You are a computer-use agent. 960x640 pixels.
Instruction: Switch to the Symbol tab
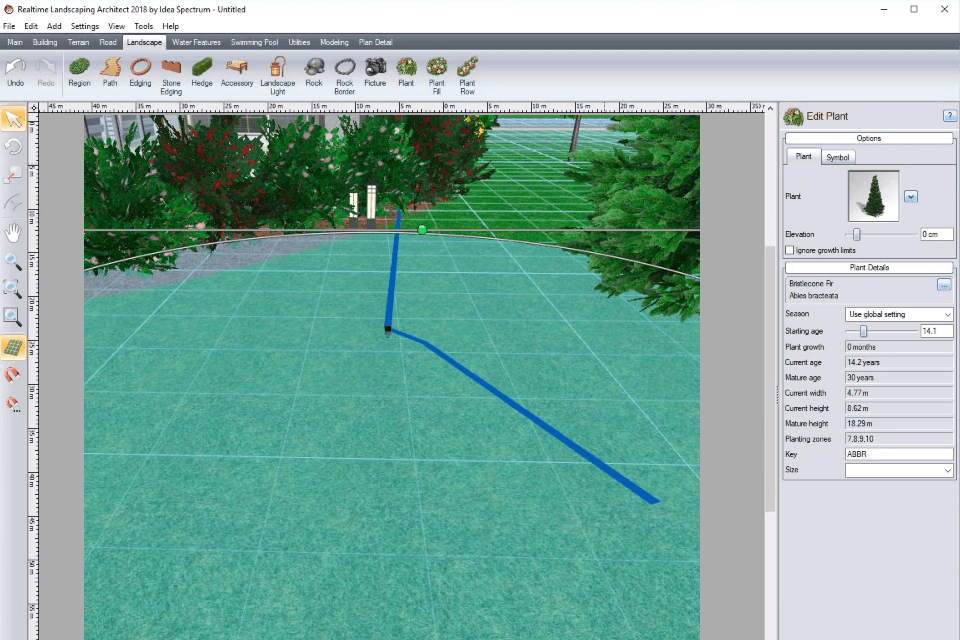click(x=838, y=157)
